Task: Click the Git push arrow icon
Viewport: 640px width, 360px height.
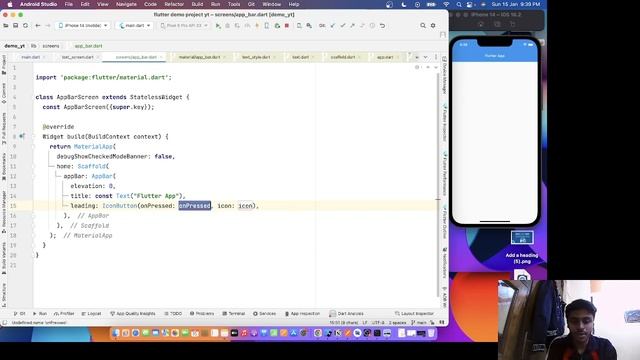Action: pyautogui.click(x=352, y=25)
